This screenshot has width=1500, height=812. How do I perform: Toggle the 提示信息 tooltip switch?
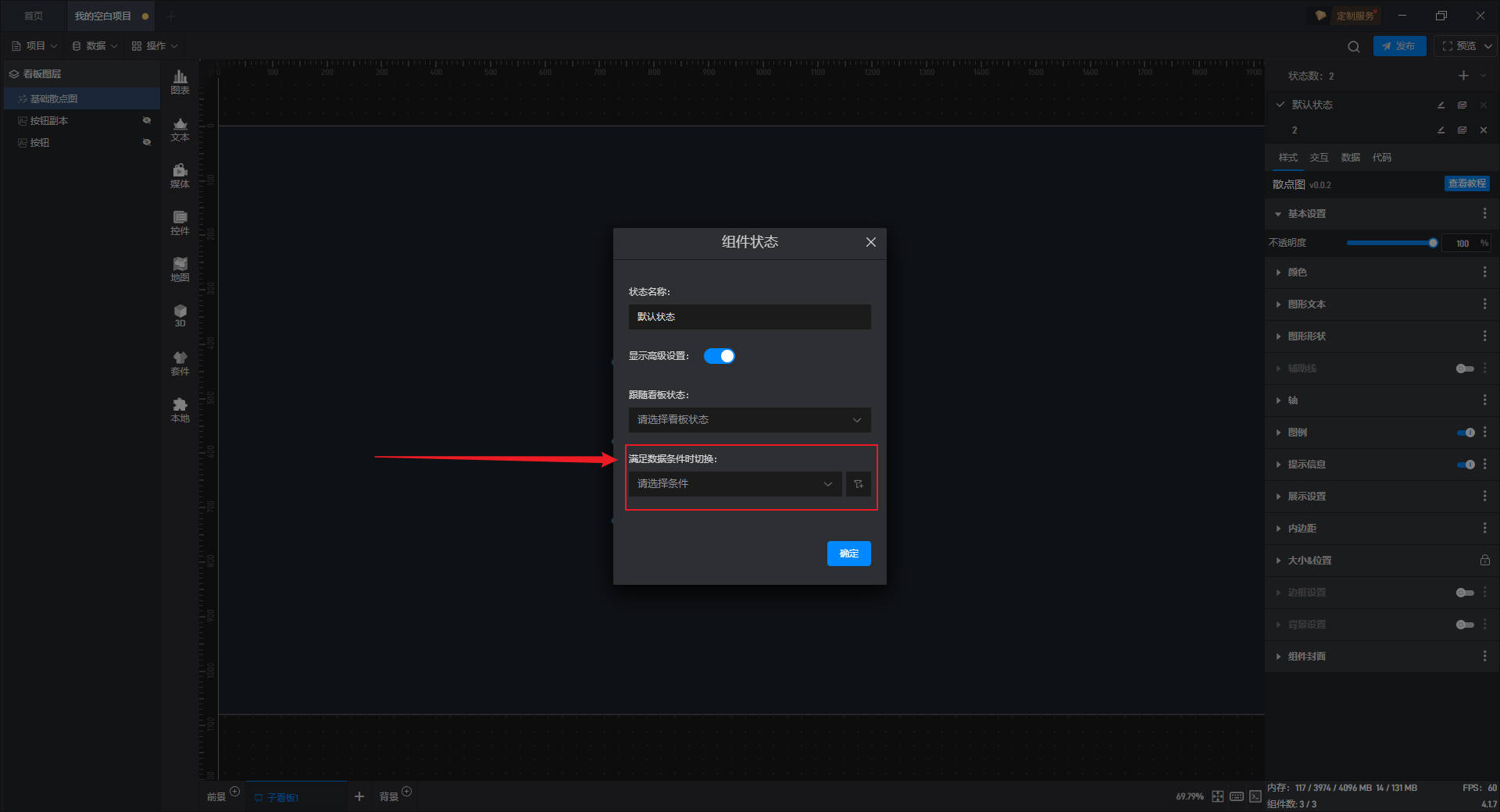pyautogui.click(x=1465, y=465)
